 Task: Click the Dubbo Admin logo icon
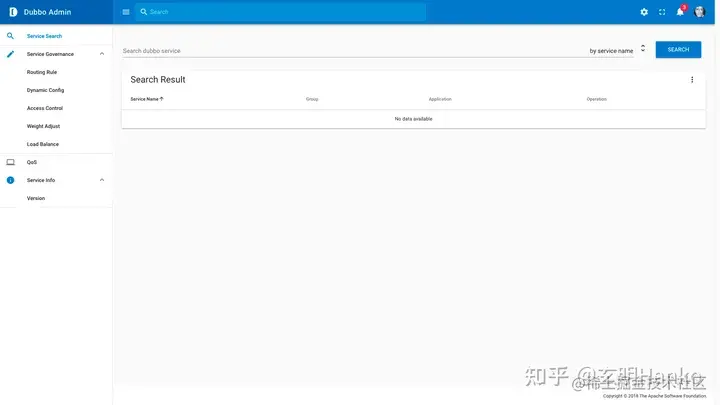pyautogui.click(x=13, y=12)
